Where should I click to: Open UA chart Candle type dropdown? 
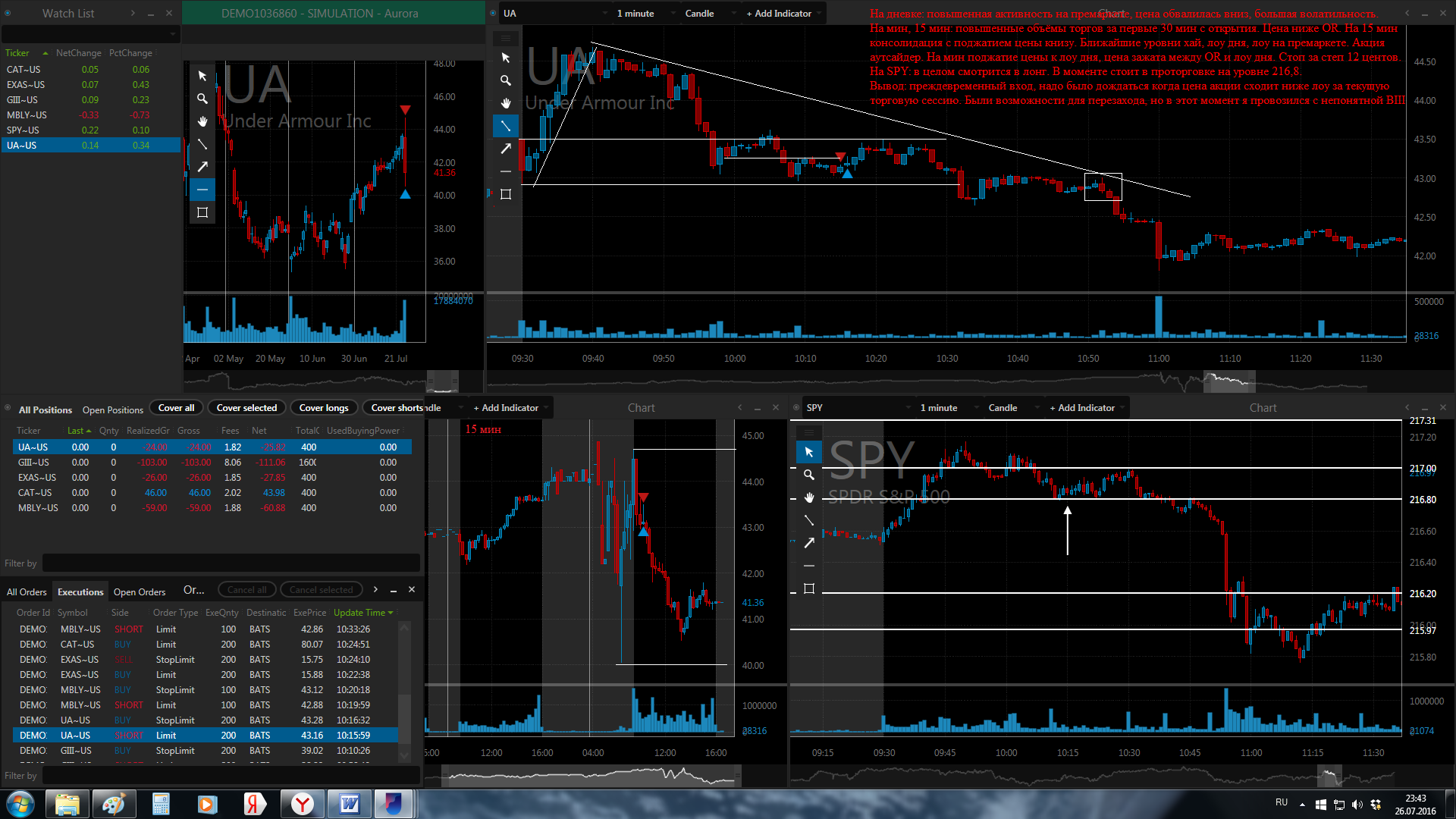click(x=711, y=14)
